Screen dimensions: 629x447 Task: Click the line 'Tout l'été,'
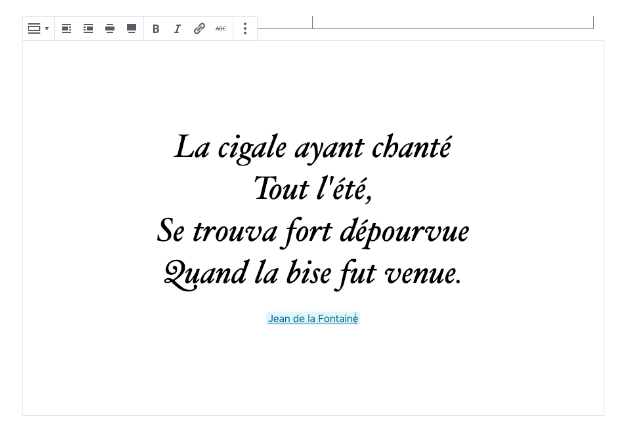(313, 189)
